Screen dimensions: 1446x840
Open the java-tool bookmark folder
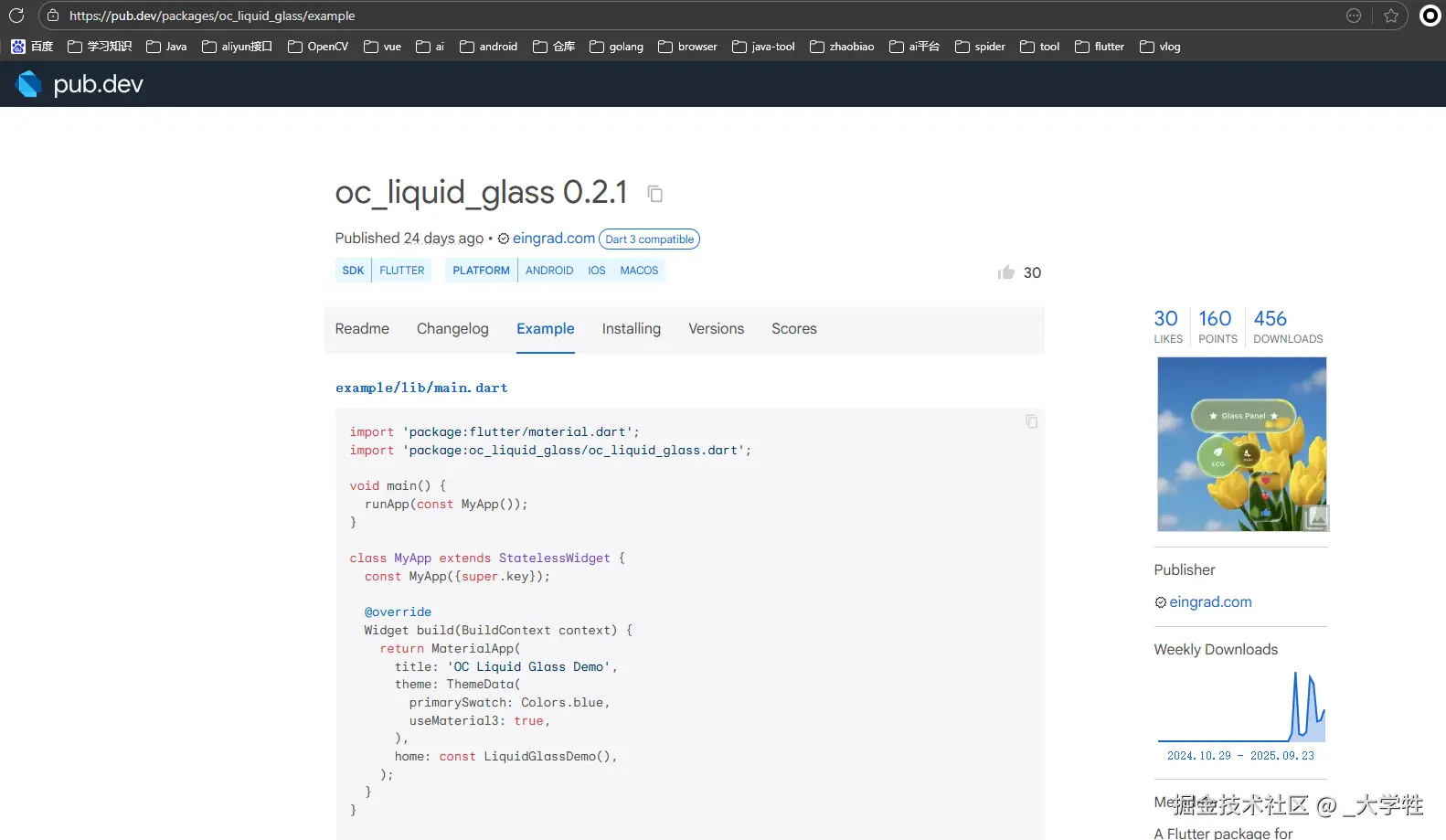[x=763, y=47]
